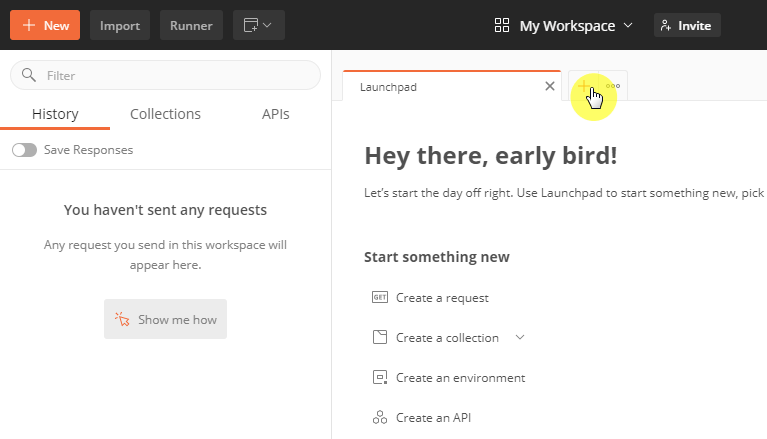Click the GET icon beside Create a request
The width and height of the screenshot is (767, 439).
pyautogui.click(x=380, y=297)
